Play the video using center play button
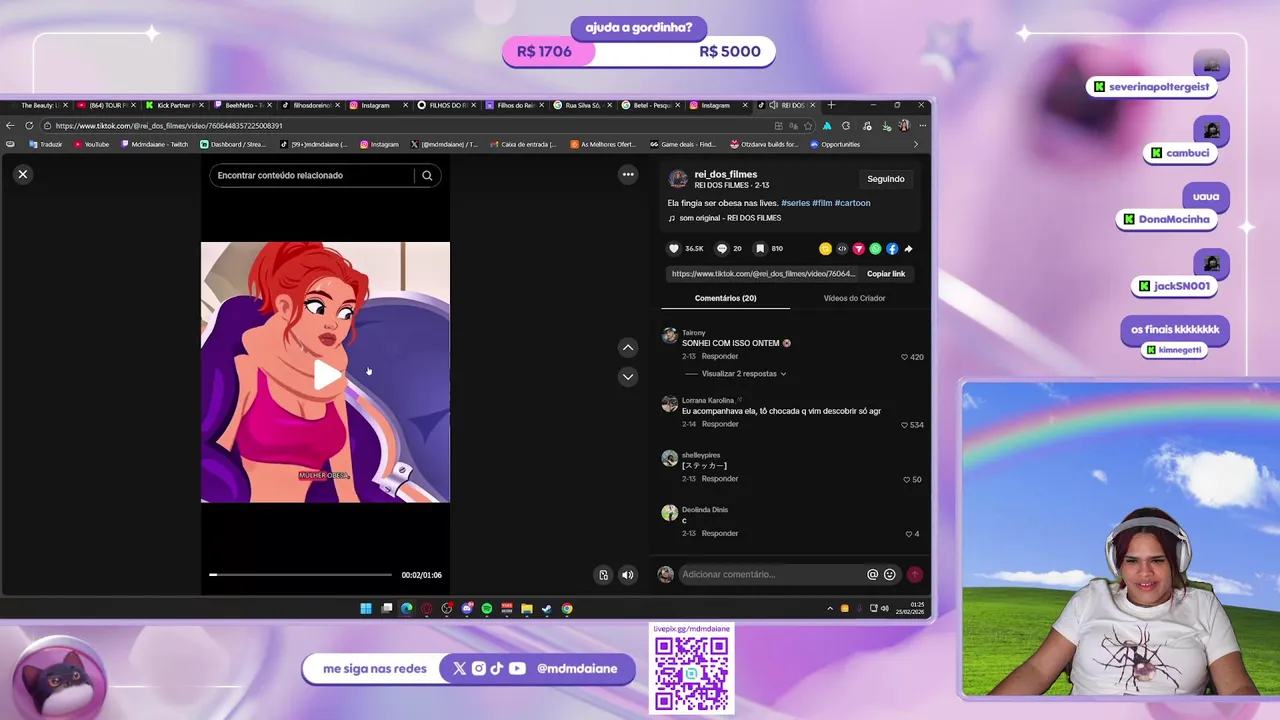Image resolution: width=1280 pixels, height=720 pixels. tap(326, 375)
